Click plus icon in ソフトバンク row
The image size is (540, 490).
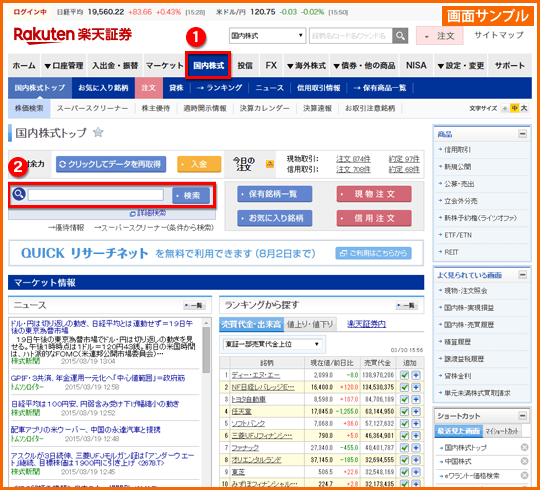tap(416, 424)
